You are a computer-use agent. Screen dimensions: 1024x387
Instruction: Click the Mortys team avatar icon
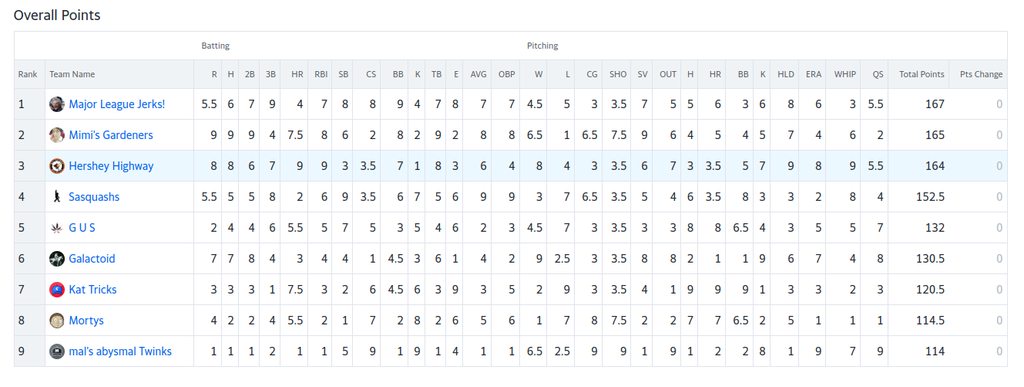(x=57, y=320)
